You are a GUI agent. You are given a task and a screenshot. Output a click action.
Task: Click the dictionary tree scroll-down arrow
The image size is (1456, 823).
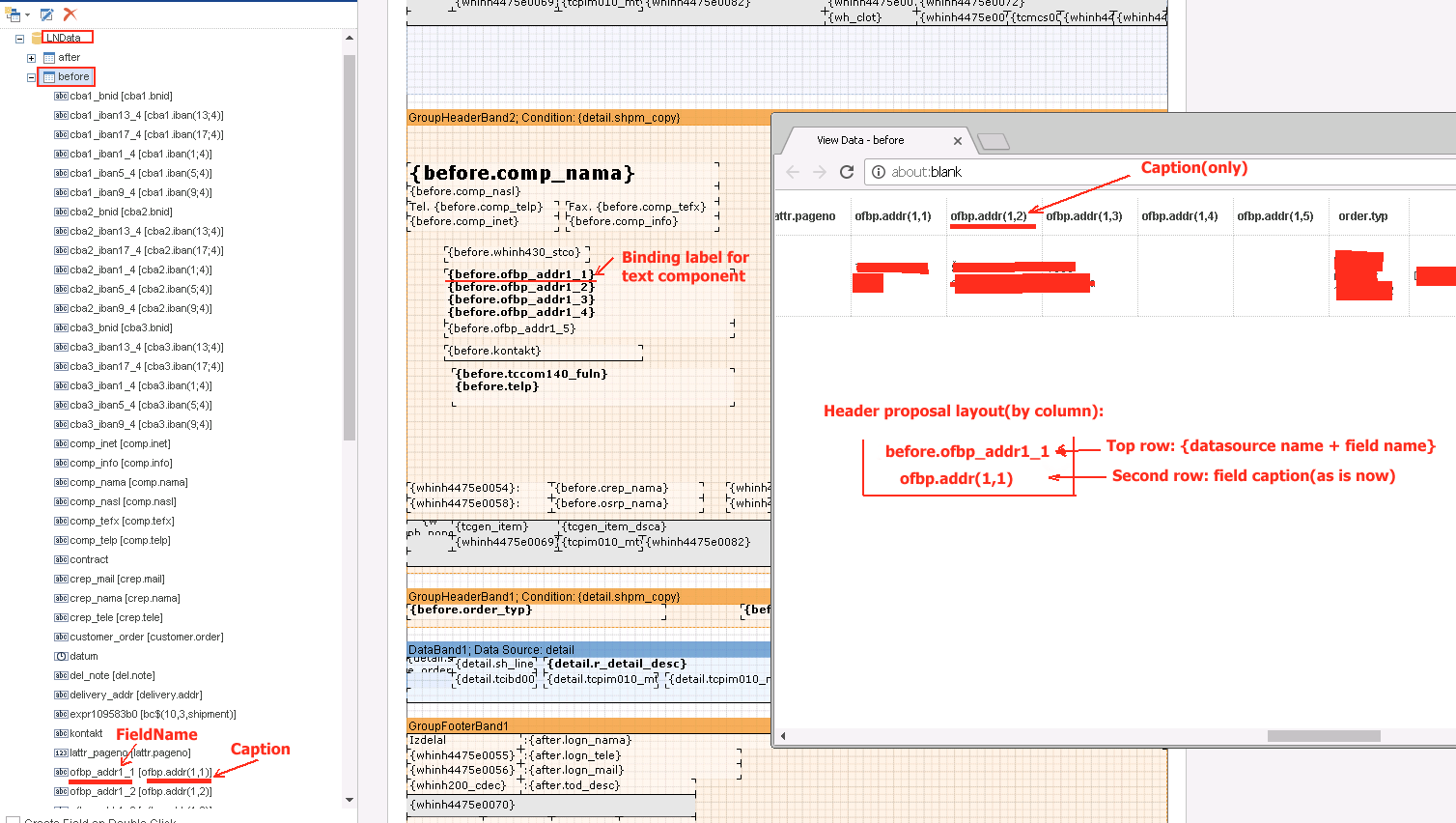350,800
